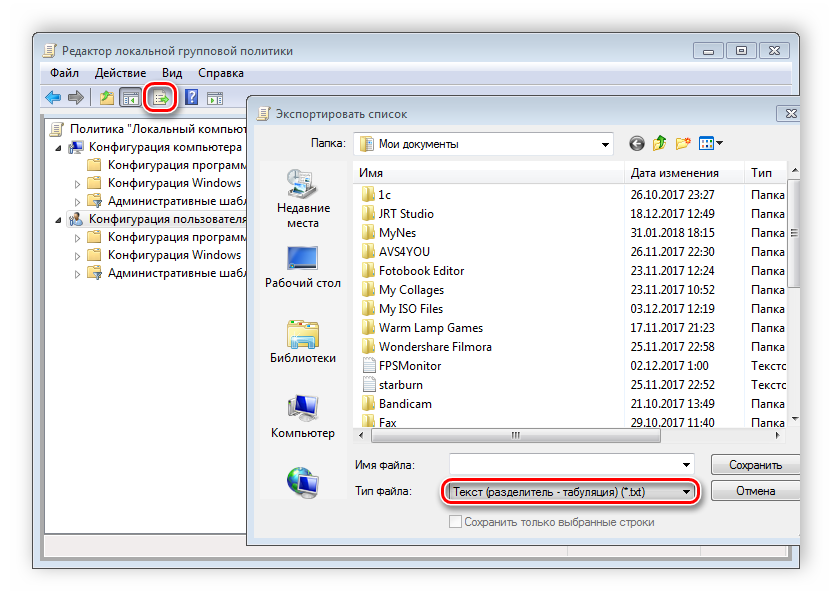
Task: Click the horizontal scrollbar thumb in file list
Action: click(516, 435)
